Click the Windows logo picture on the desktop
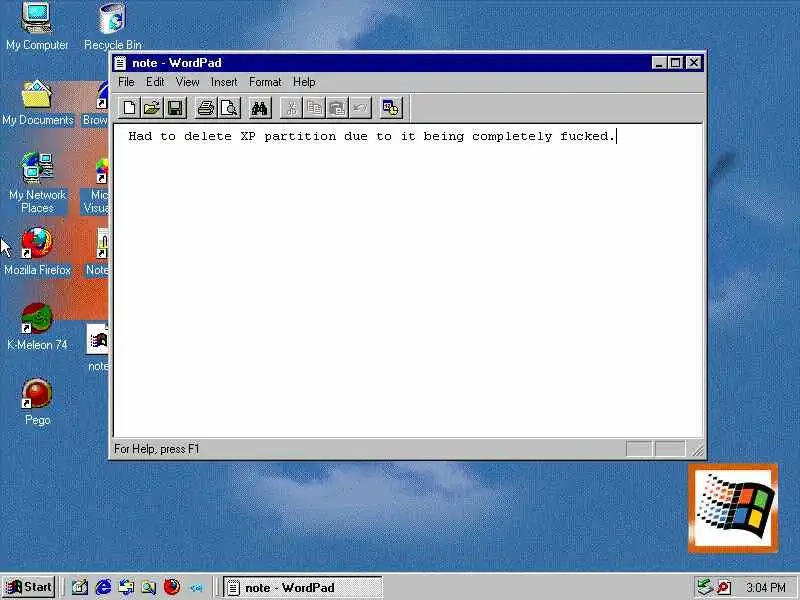The image size is (800, 600). [x=733, y=508]
